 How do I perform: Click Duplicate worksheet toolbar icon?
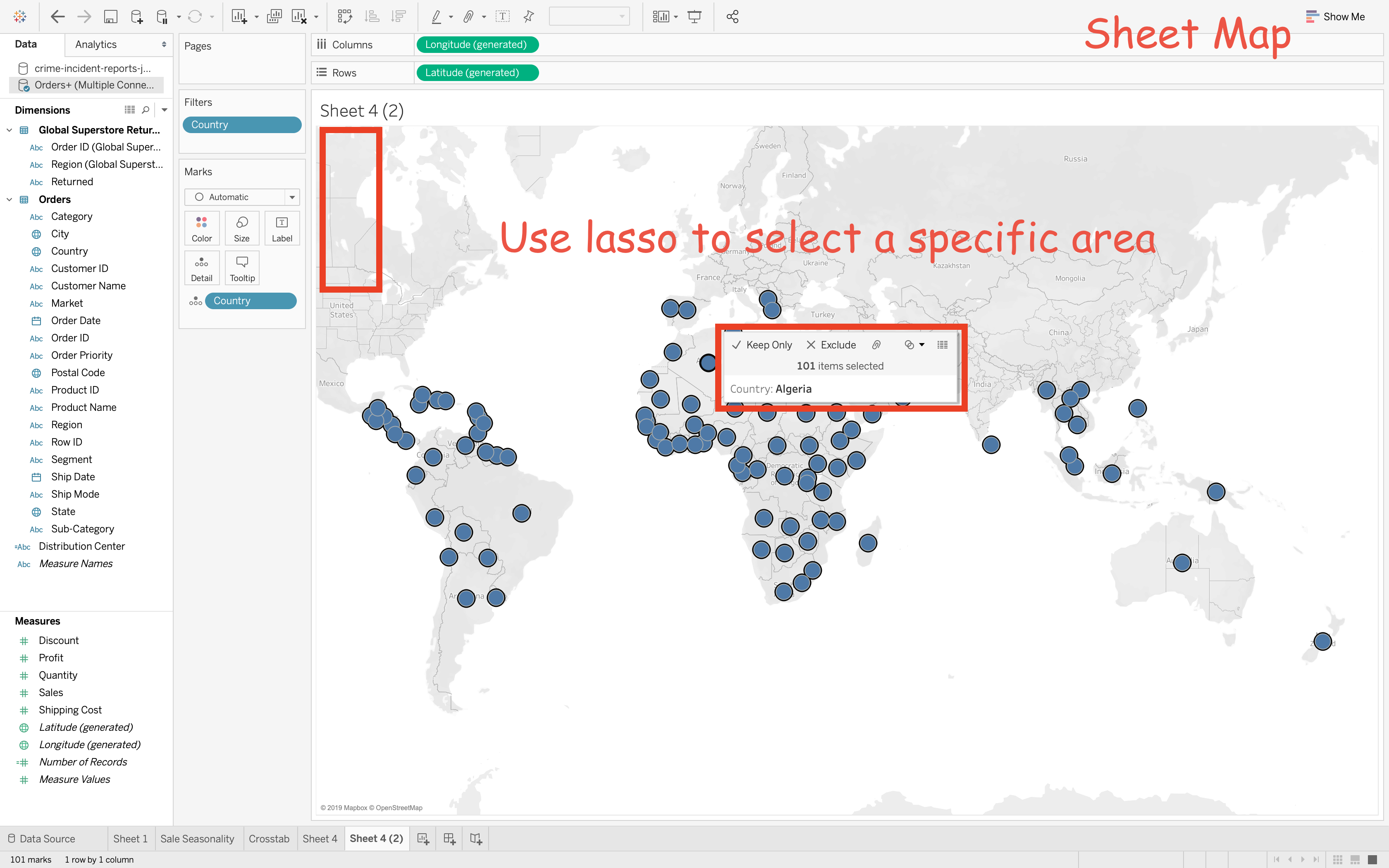pyautogui.click(x=274, y=17)
